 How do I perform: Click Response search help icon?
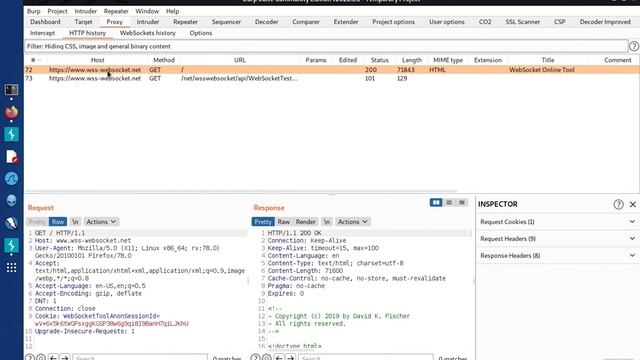coord(255,358)
